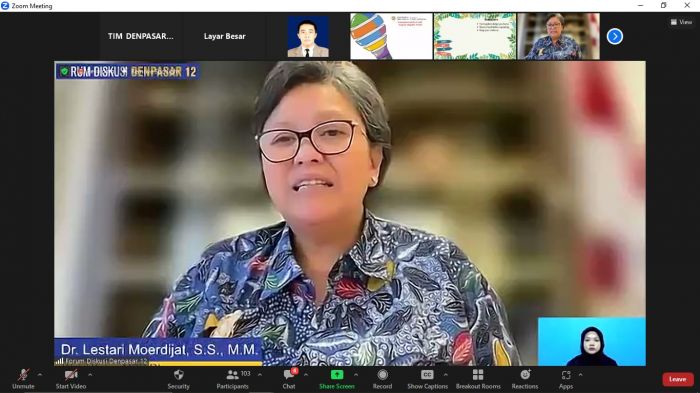
Task: Select man in suit video thumbnail
Action: (308, 36)
